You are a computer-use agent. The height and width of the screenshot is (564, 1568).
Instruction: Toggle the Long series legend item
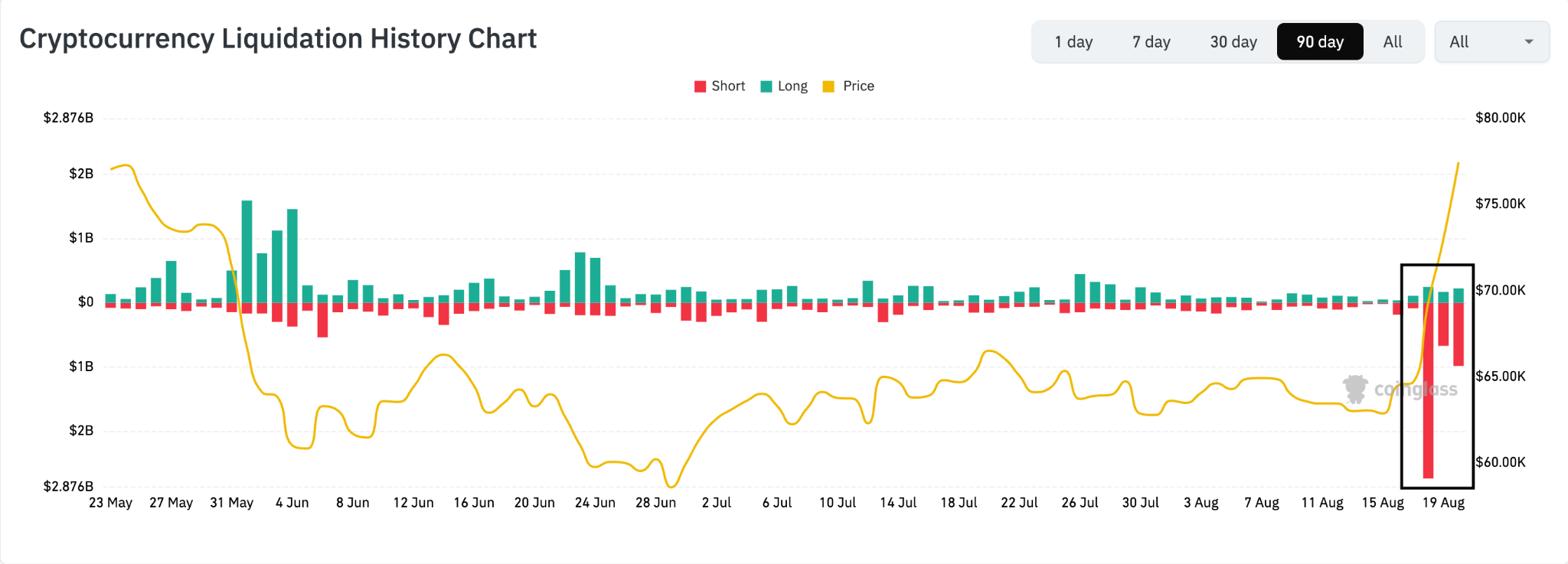(784, 86)
